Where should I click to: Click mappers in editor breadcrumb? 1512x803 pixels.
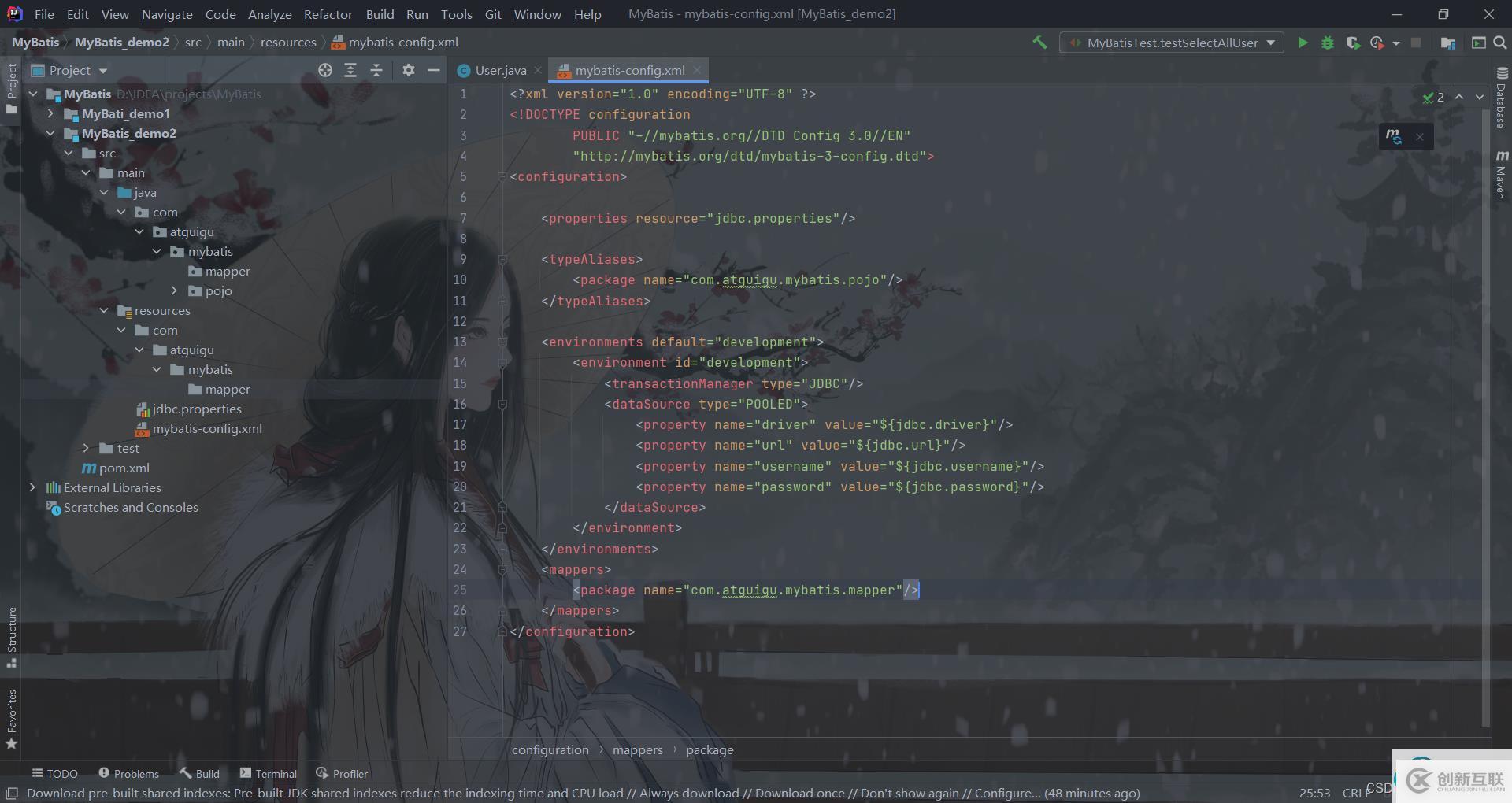pos(638,749)
